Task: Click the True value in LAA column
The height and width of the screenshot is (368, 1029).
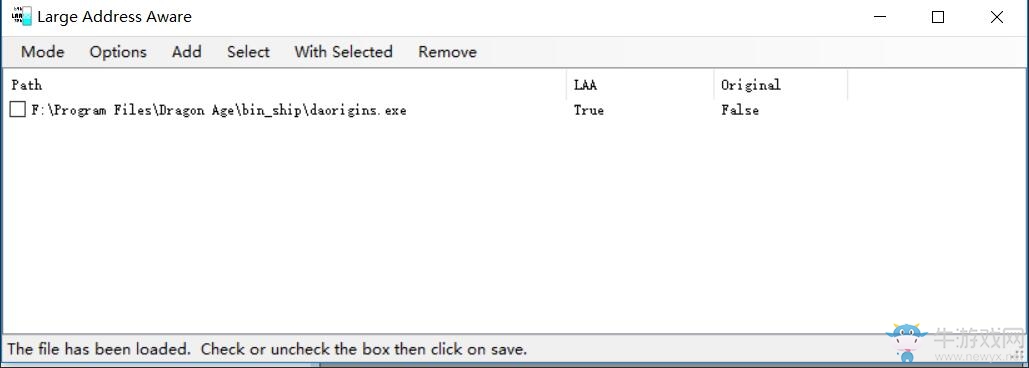Action: (x=589, y=110)
